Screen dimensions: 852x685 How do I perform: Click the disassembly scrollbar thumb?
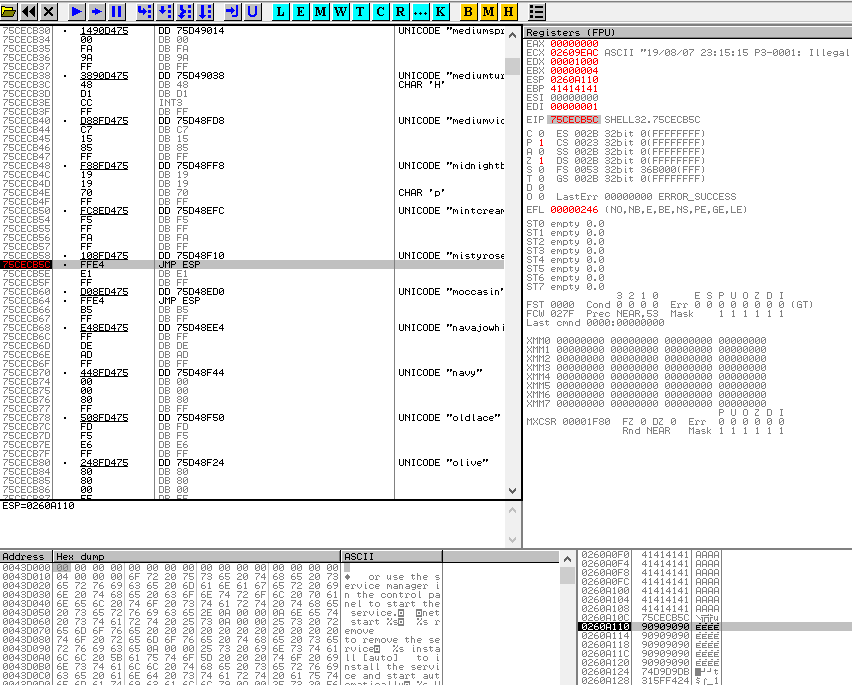coord(512,66)
